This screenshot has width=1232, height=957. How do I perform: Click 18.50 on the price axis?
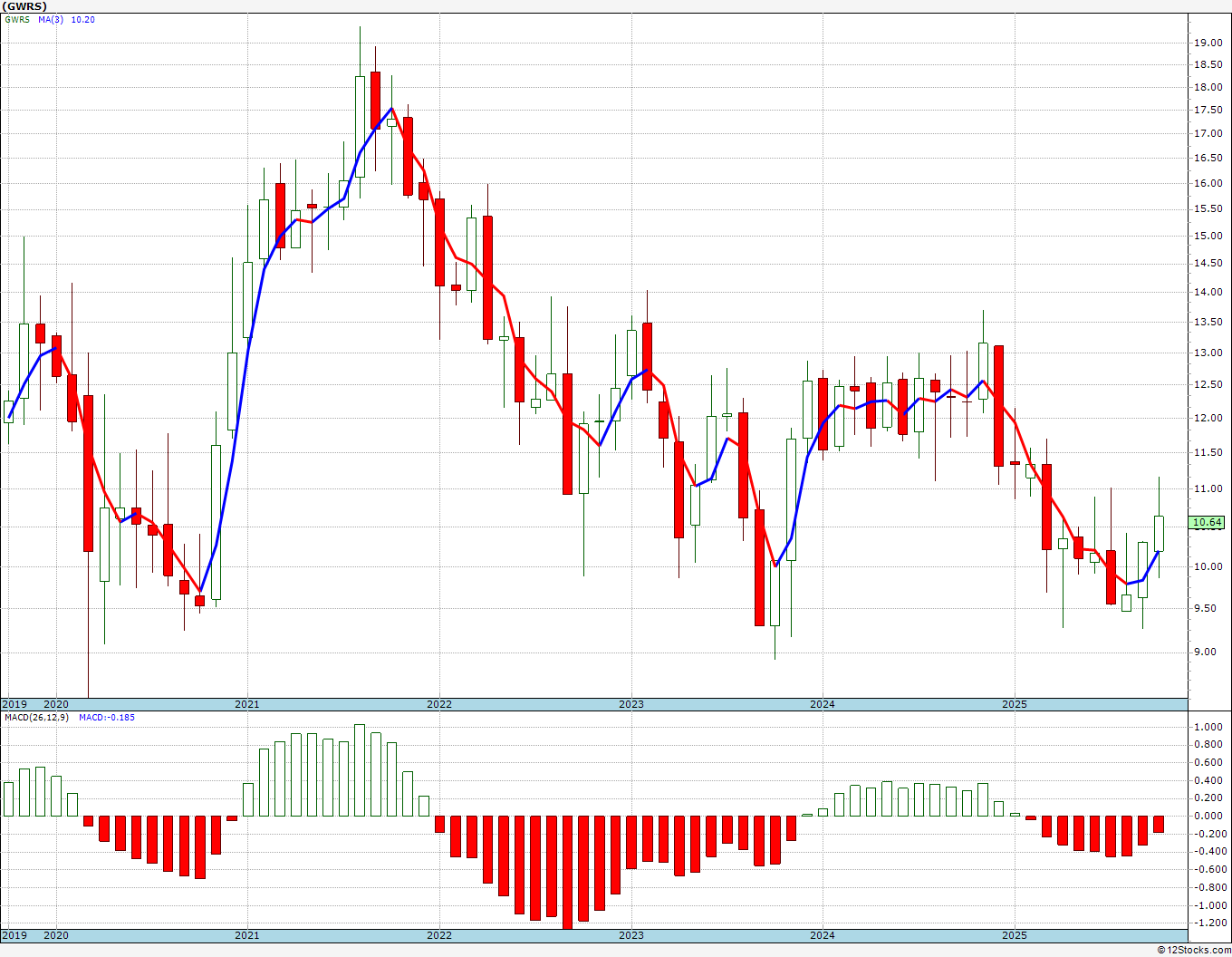point(1207,65)
